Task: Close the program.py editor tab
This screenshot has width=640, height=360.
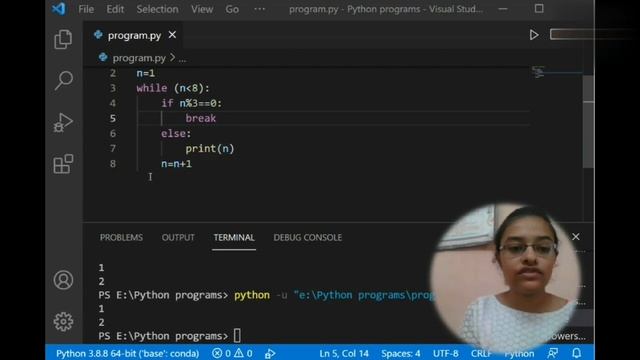Action: tap(172, 35)
